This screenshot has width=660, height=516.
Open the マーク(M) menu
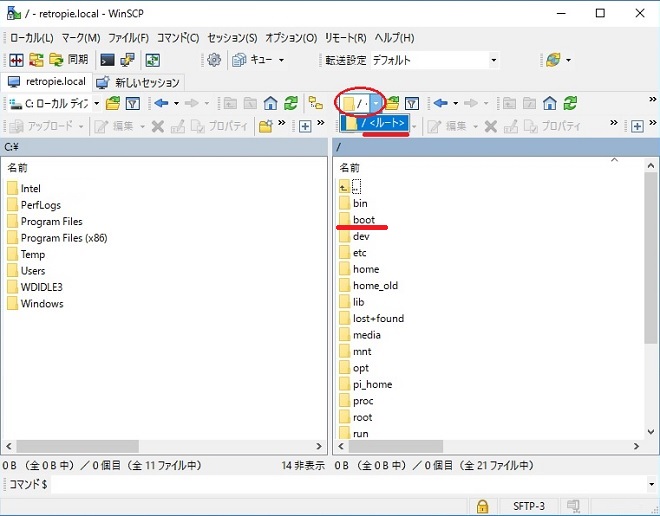81,38
